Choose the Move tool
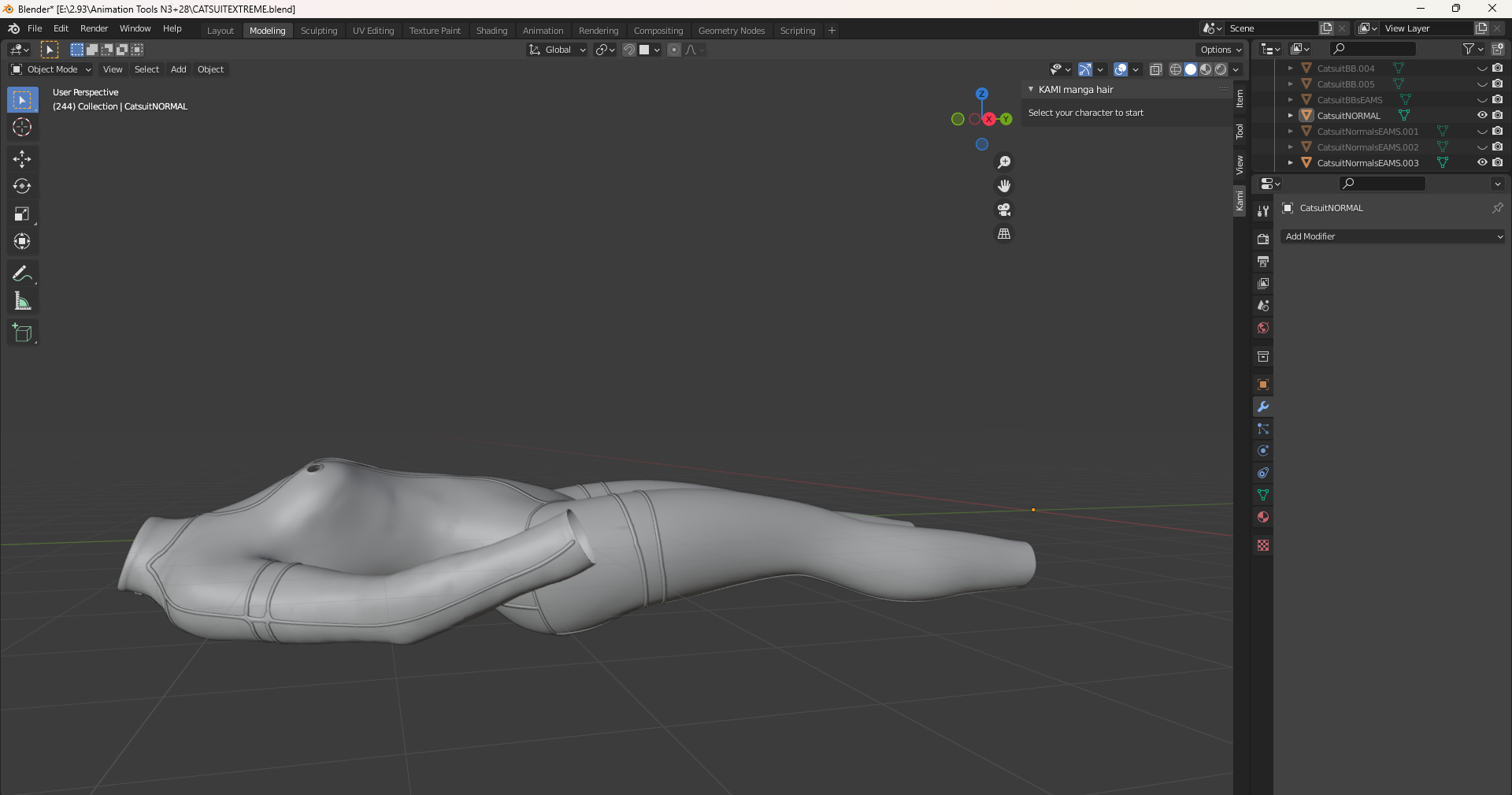Screen dimensions: 1512x795 click(x=22, y=159)
